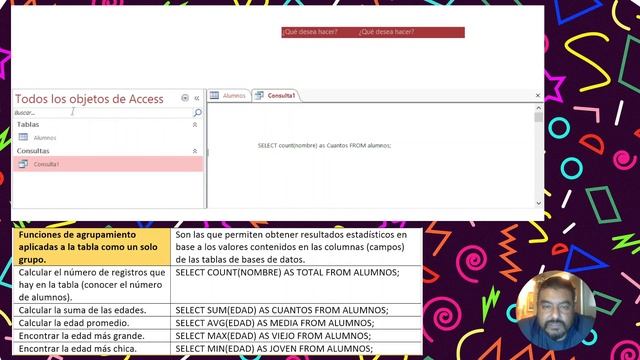Click the scrollbar up arrow
This screenshot has height=360, width=640.
pos(538,108)
